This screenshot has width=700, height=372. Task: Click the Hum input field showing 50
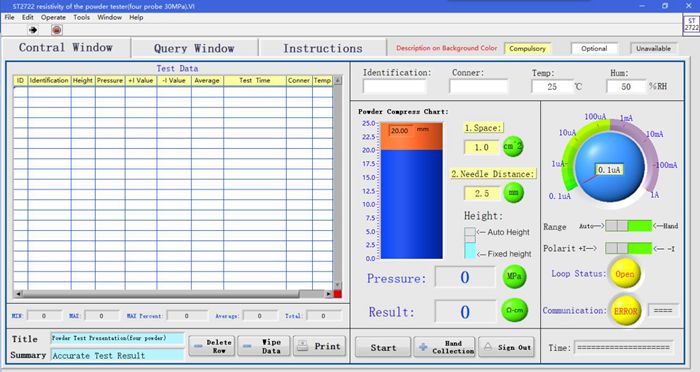(626, 87)
